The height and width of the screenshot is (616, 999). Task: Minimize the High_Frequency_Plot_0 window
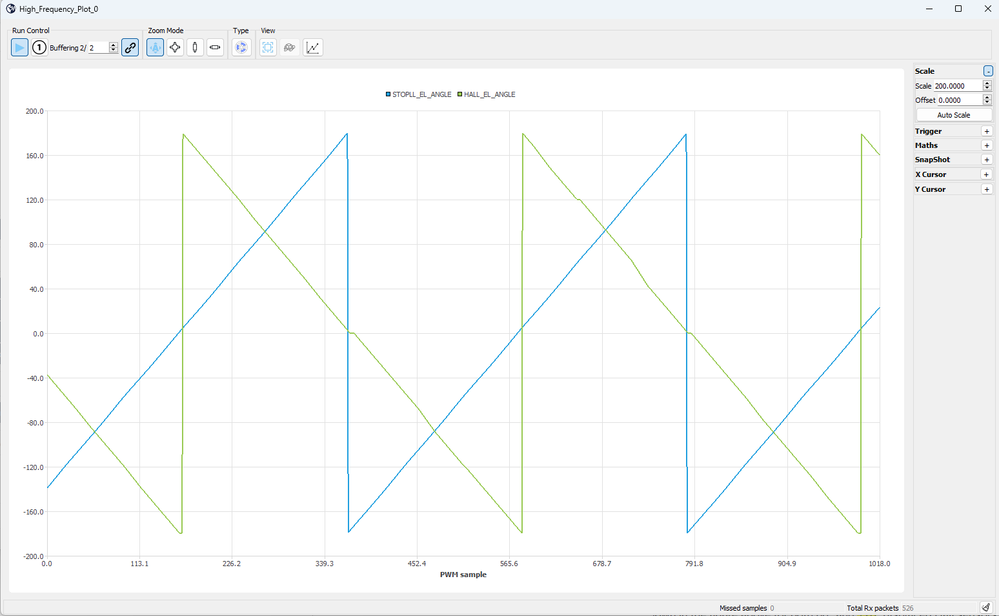click(929, 9)
